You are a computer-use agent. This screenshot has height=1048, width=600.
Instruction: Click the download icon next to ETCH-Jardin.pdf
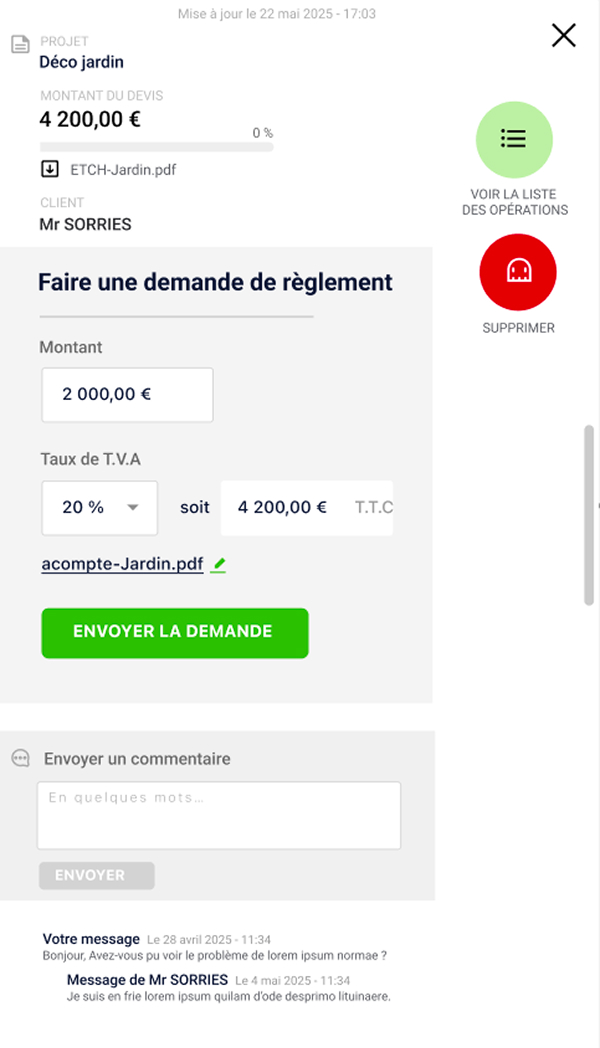point(50,169)
